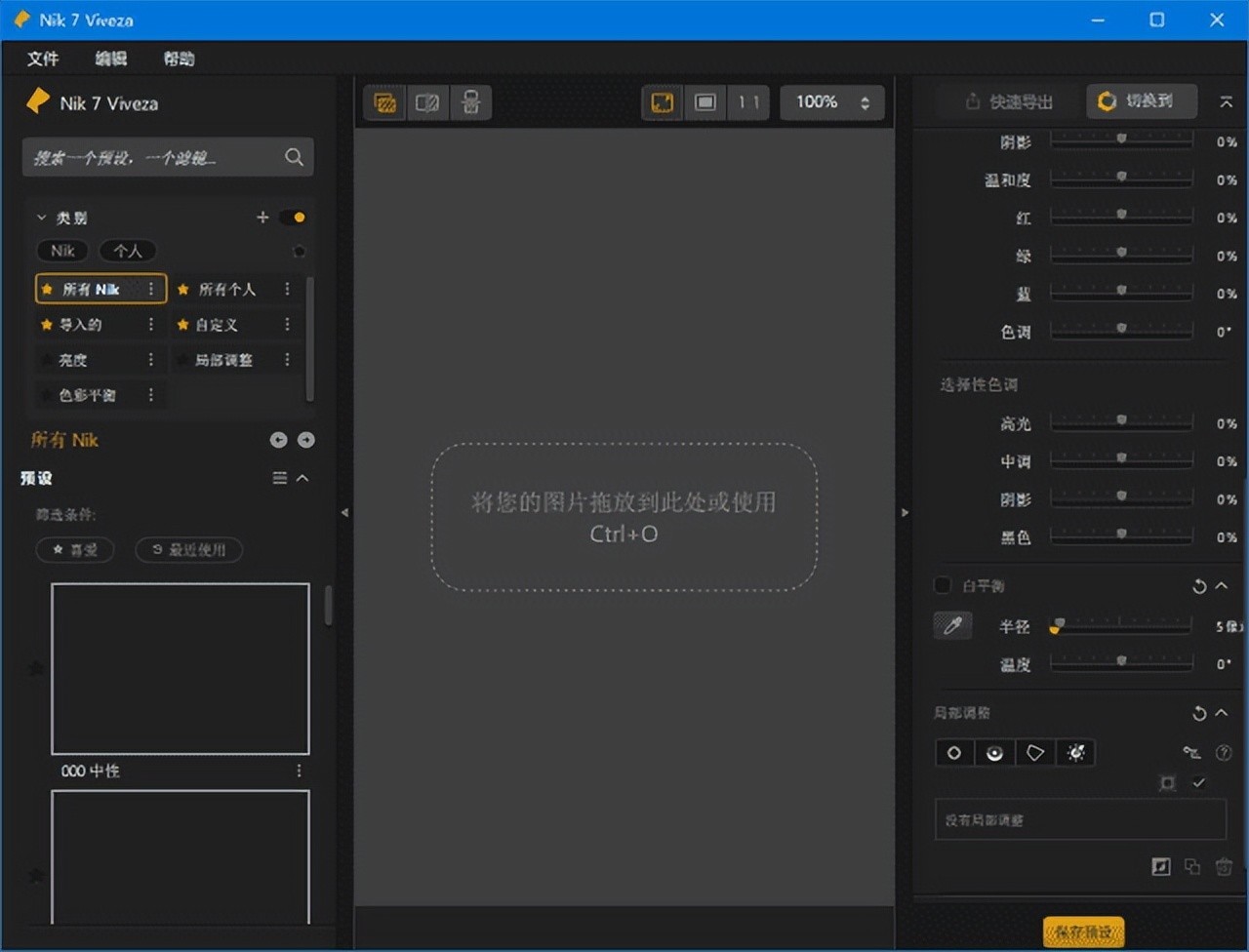Click the compare view icon in toolbar

point(427,102)
